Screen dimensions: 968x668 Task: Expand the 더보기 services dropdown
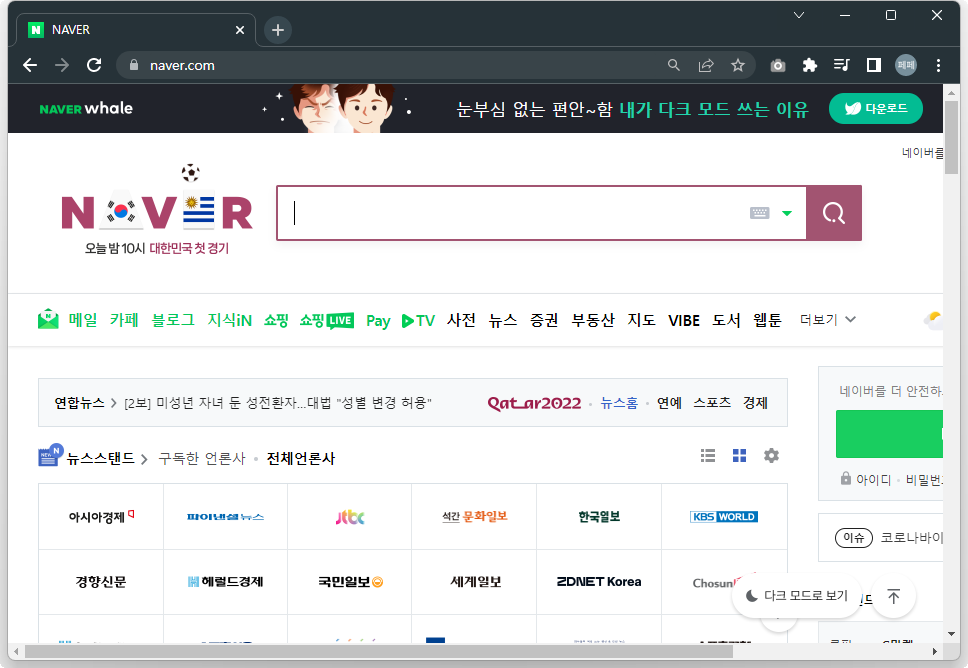point(828,320)
